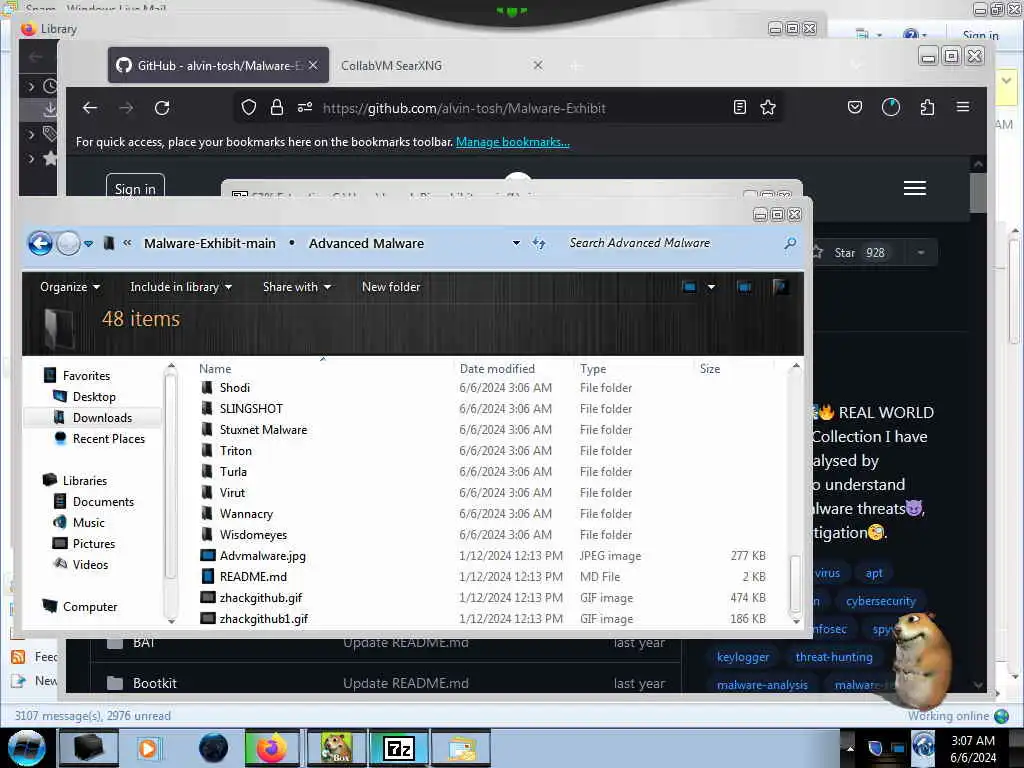The image size is (1024, 768).
Task: Open Firefox hamburger application menu
Action: [x=963, y=107]
